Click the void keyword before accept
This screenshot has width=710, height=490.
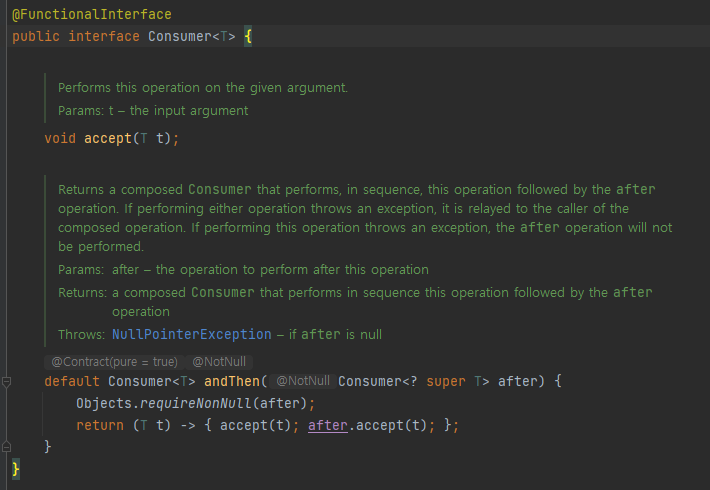coord(60,138)
